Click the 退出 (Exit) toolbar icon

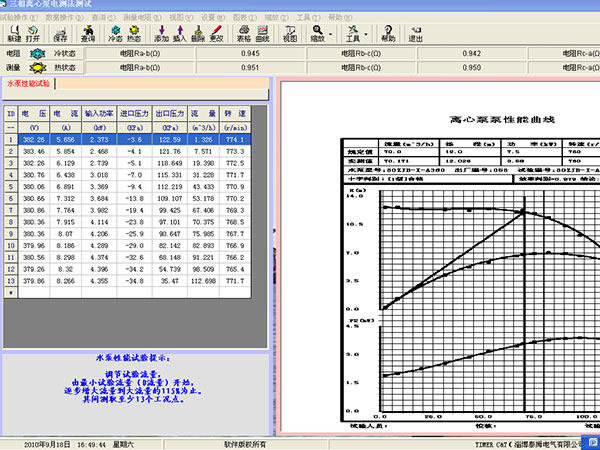(415, 33)
